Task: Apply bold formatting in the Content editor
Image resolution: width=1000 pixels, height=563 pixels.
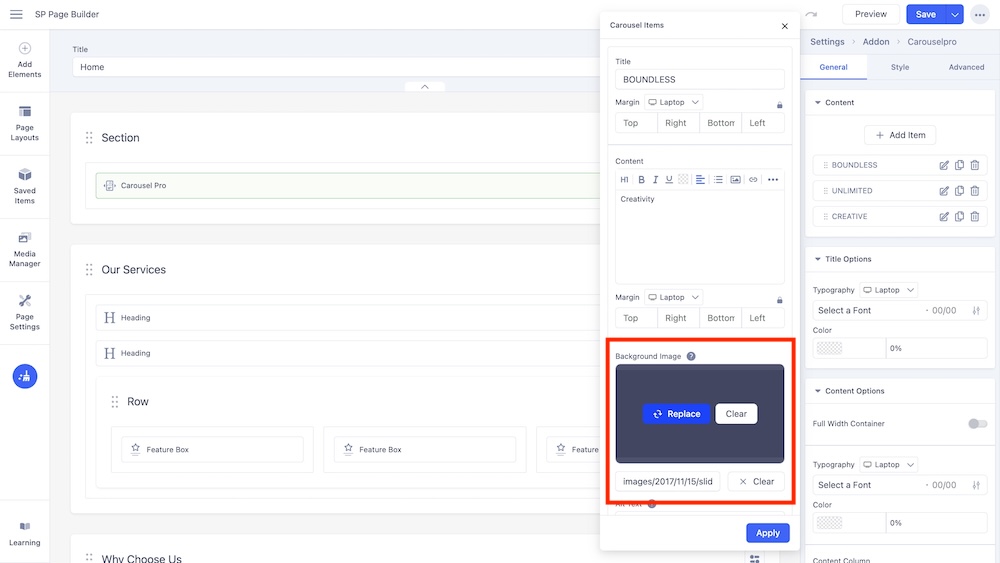Action: tap(641, 180)
